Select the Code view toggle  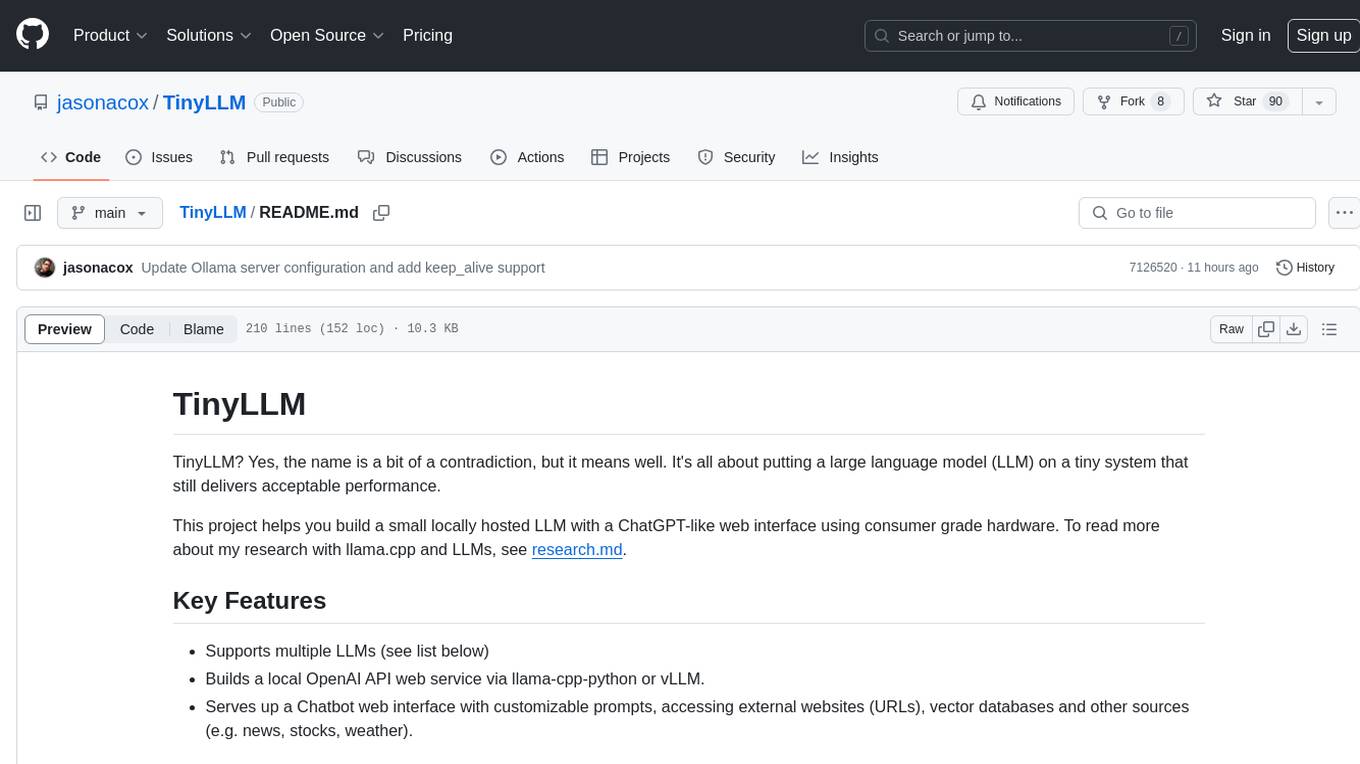[x=137, y=329]
